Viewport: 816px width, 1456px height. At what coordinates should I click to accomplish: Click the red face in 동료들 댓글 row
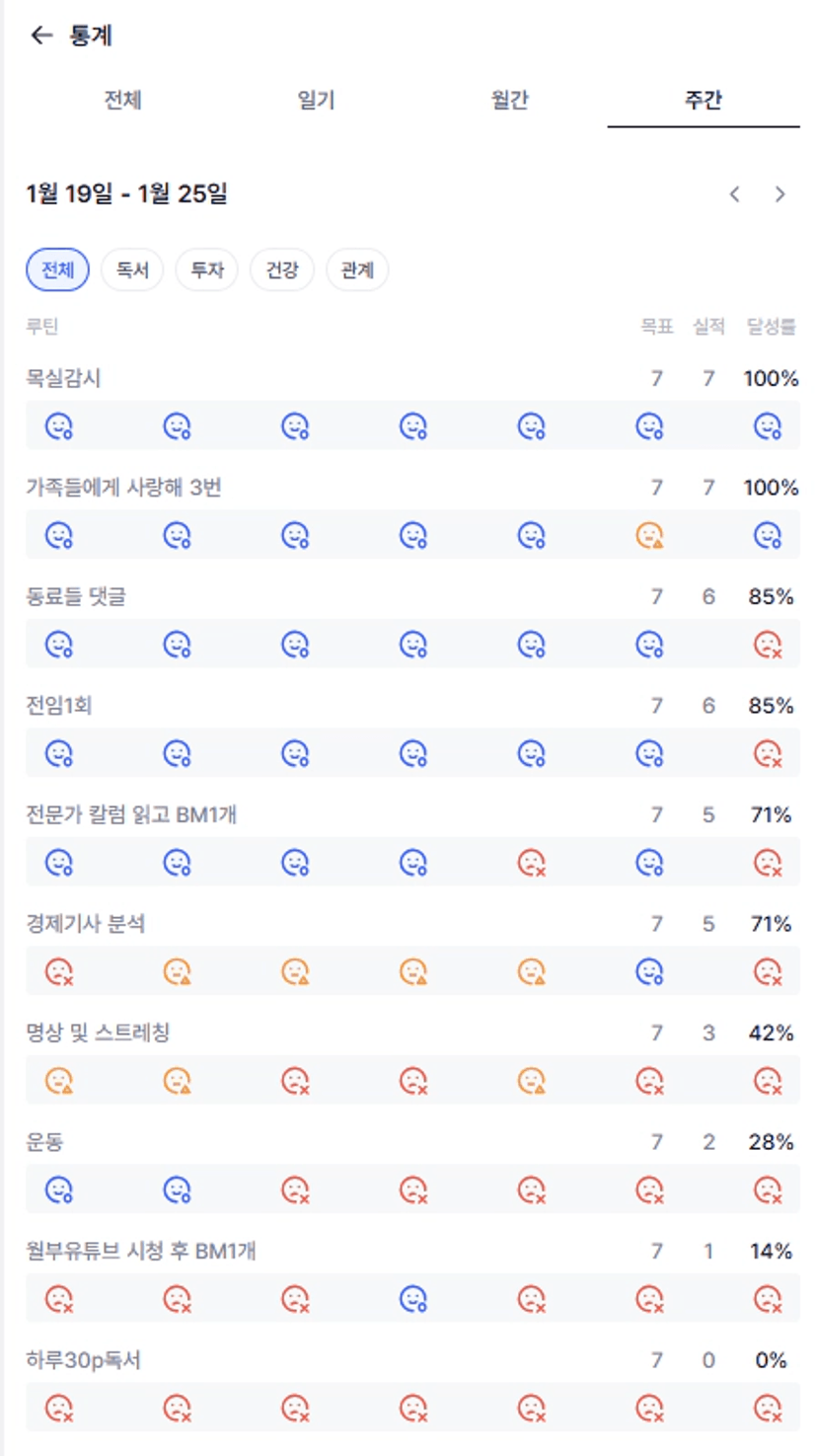767,645
